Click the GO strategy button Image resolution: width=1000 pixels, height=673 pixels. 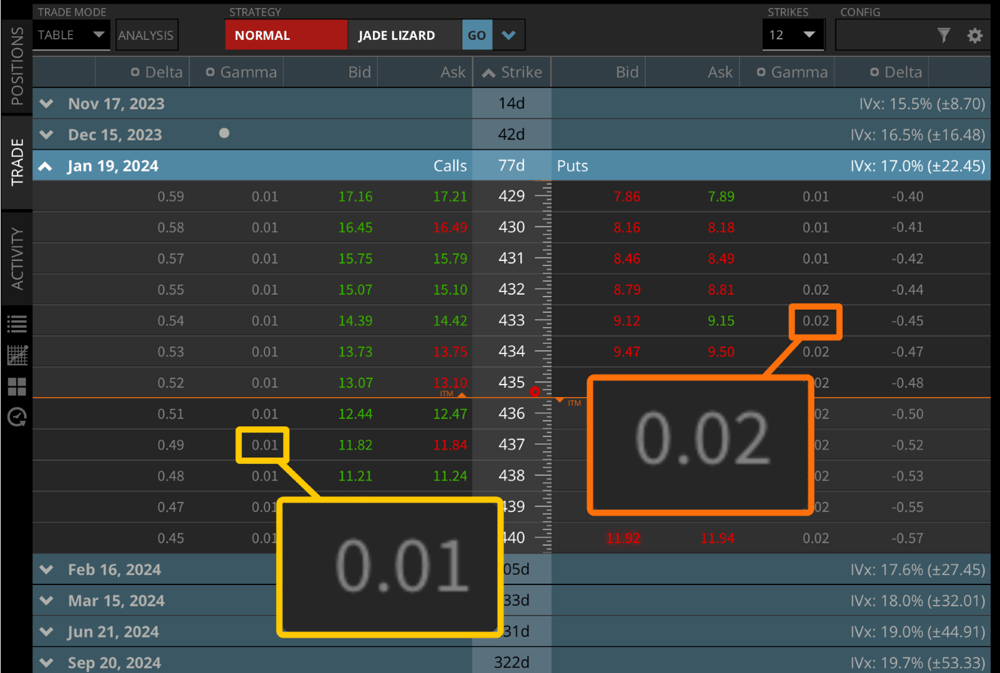pyautogui.click(x=477, y=36)
